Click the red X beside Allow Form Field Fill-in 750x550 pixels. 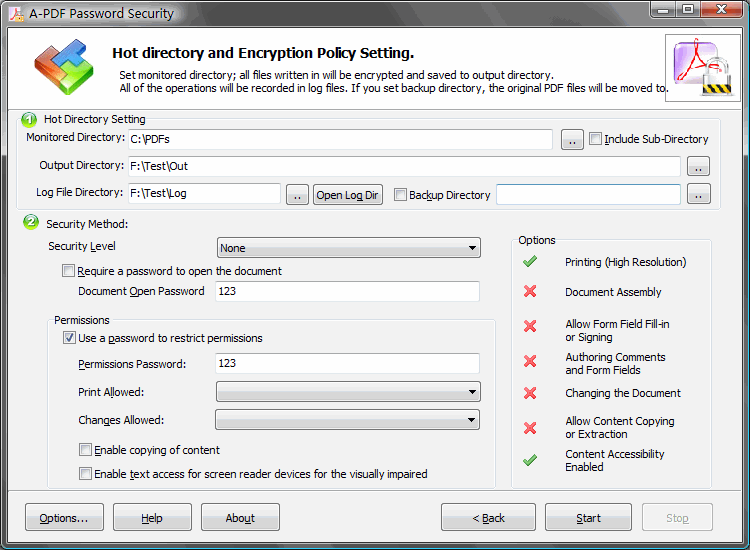coord(529,326)
